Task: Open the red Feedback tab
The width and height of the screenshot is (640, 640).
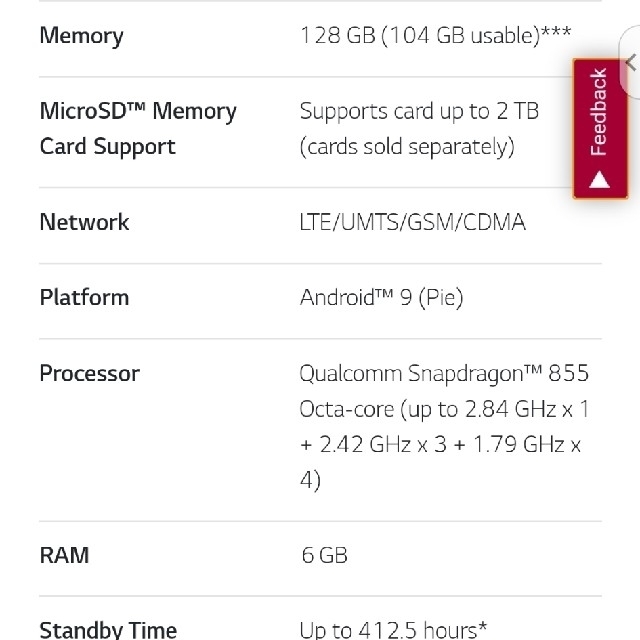Action: tap(600, 129)
